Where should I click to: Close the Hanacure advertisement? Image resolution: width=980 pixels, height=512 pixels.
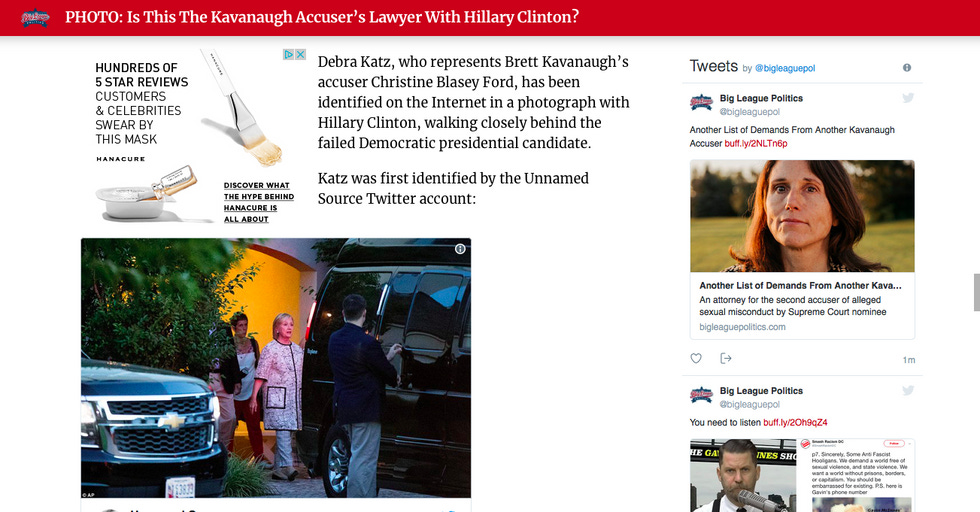[300, 54]
